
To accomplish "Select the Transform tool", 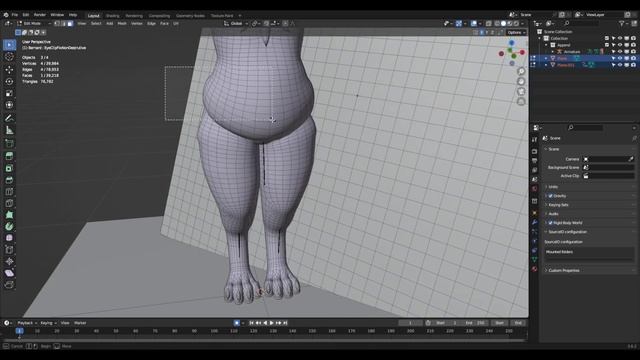I will tap(9, 105).
